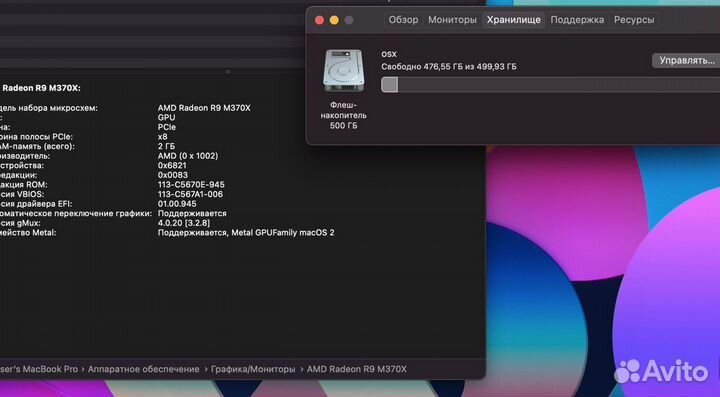Click Аппаратное обеспечение in the path bar
This screenshot has height=397, width=720.
[143, 369]
